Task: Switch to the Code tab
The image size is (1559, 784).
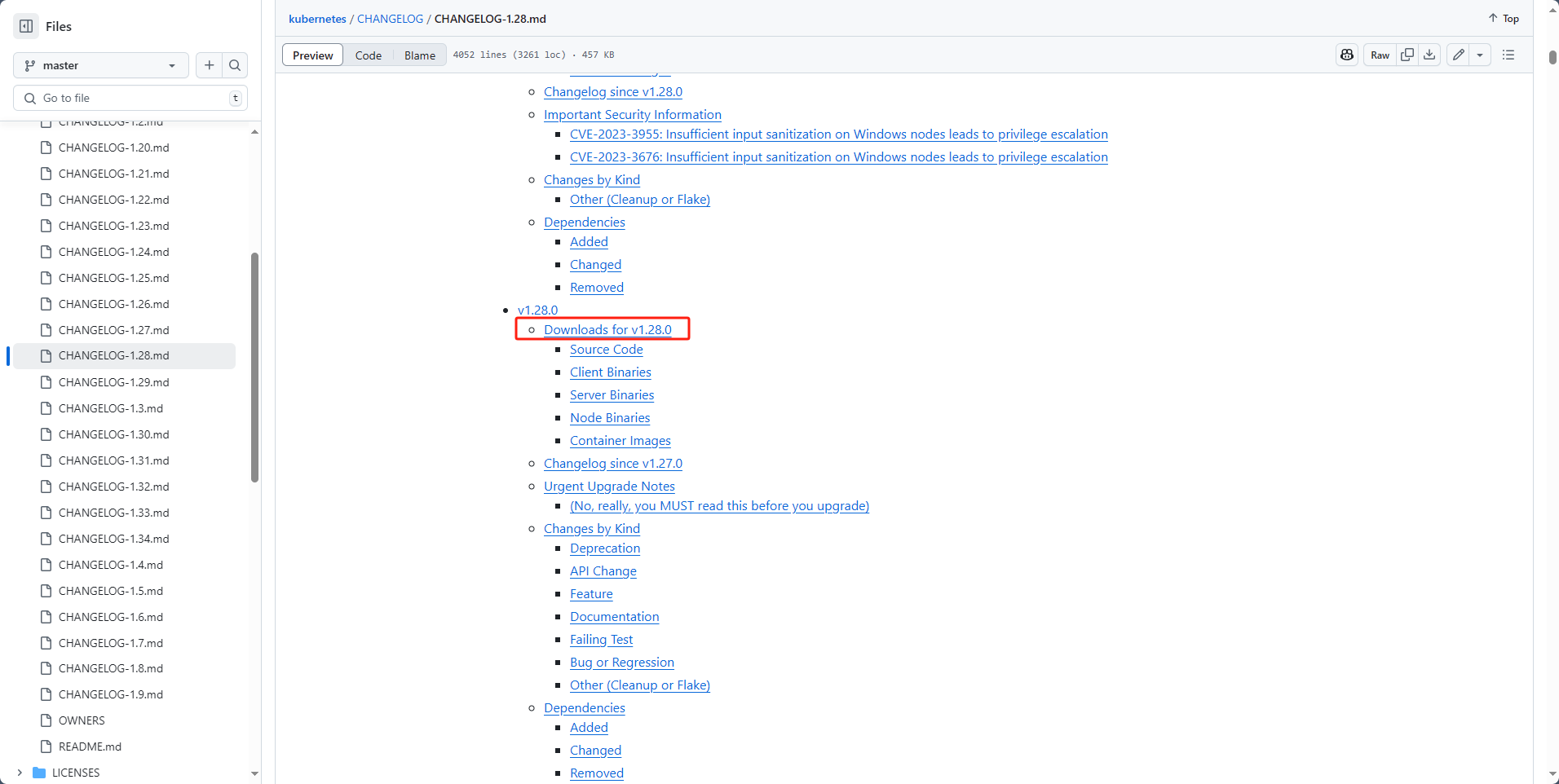Action: [369, 55]
